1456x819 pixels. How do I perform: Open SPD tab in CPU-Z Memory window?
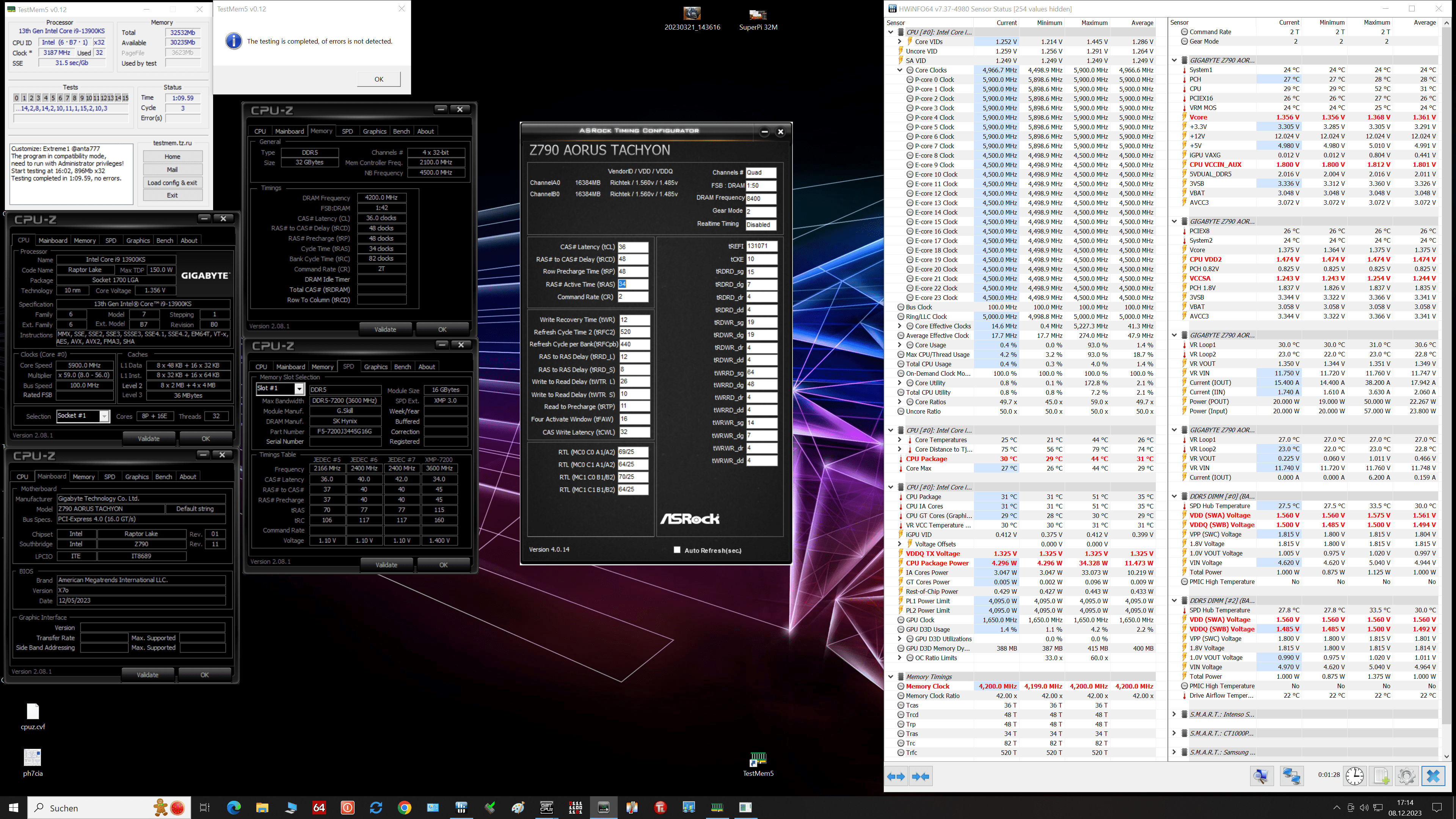[348, 131]
